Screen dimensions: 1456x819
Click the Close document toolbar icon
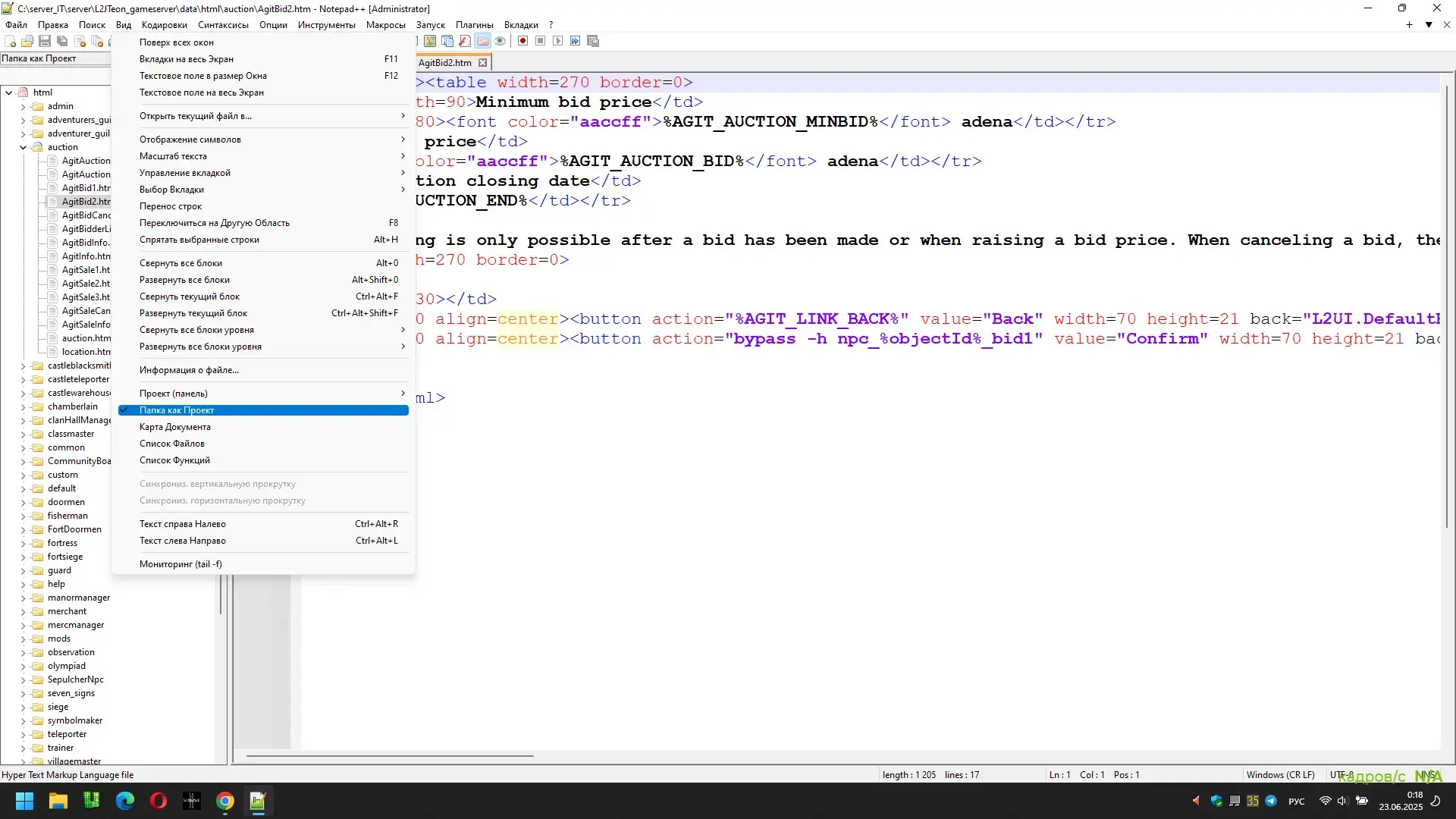[x=80, y=41]
